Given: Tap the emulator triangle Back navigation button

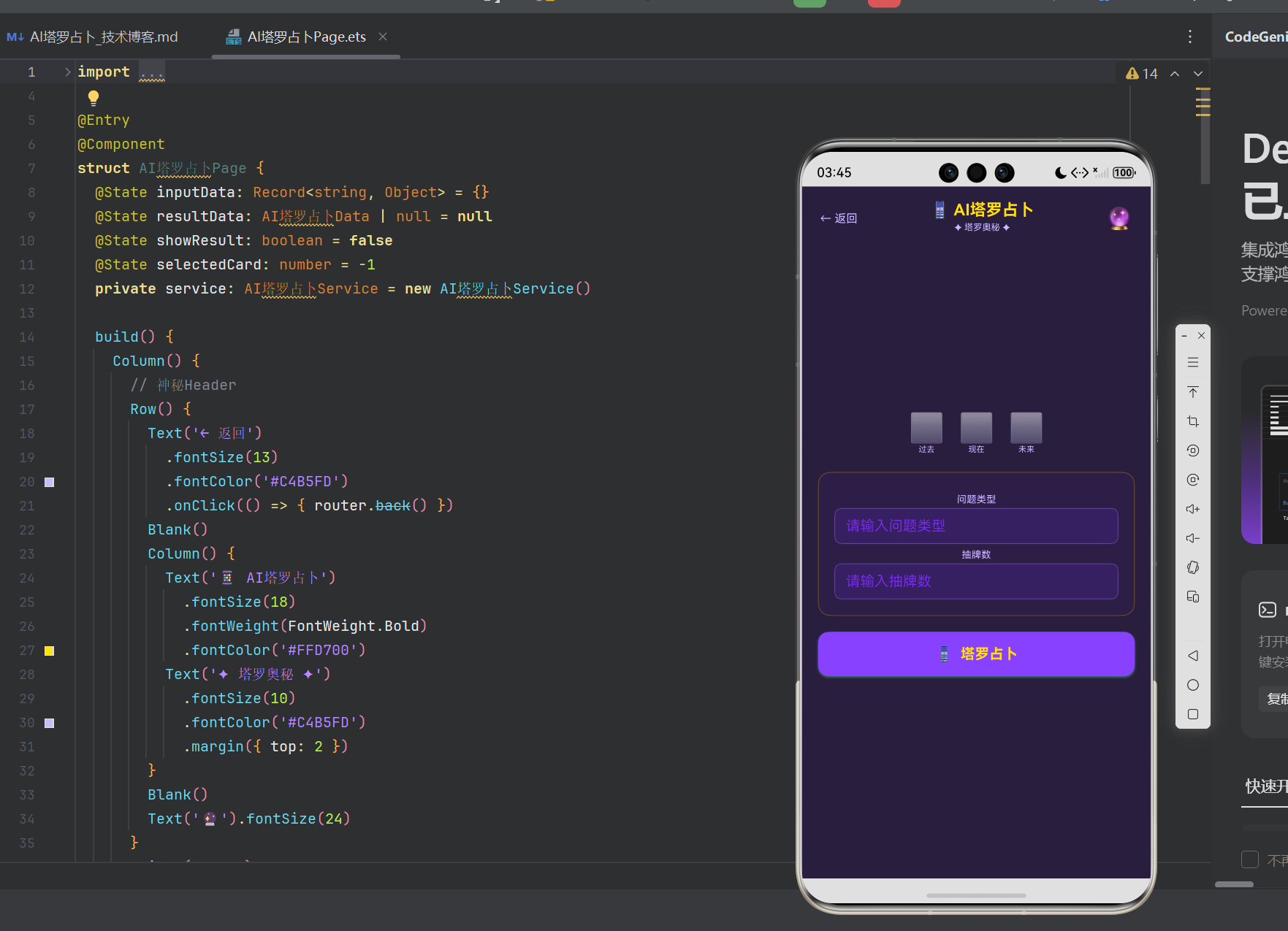Looking at the screenshot, I should pos(1193,656).
